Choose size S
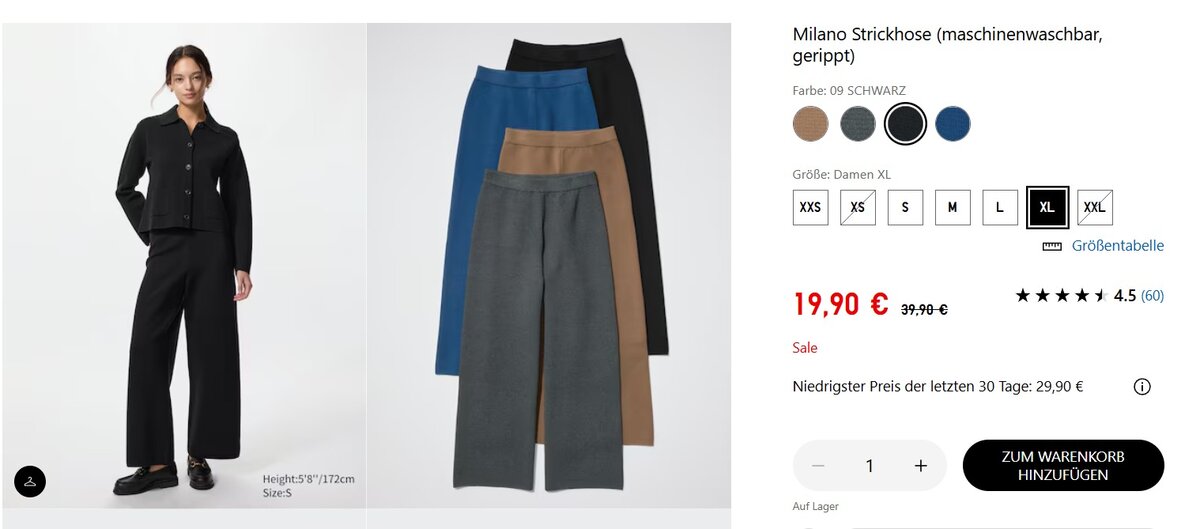The width and height of the screenshot is (1200, 529). pyautogui.click(x=905, y=207)
